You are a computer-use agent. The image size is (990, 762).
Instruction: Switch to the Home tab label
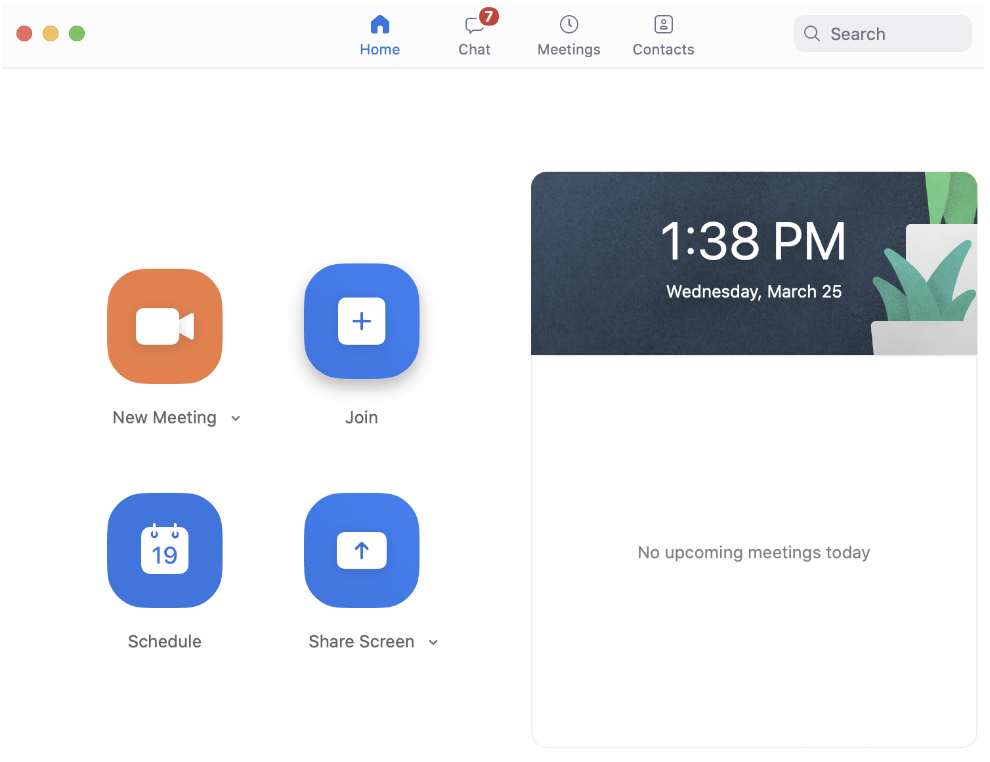[379, 49]
